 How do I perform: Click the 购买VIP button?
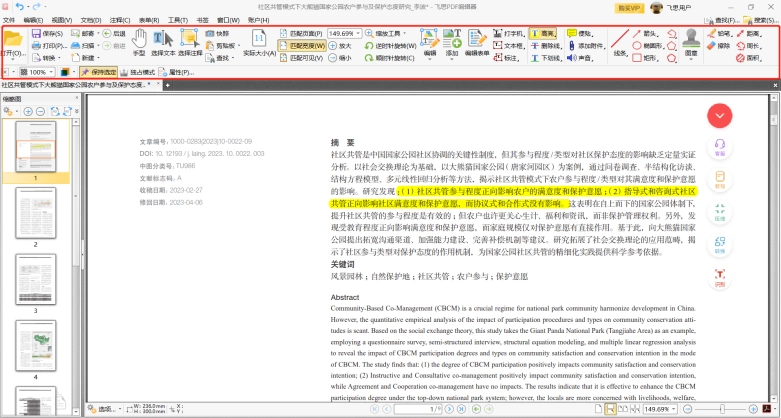tap(630, 8)
